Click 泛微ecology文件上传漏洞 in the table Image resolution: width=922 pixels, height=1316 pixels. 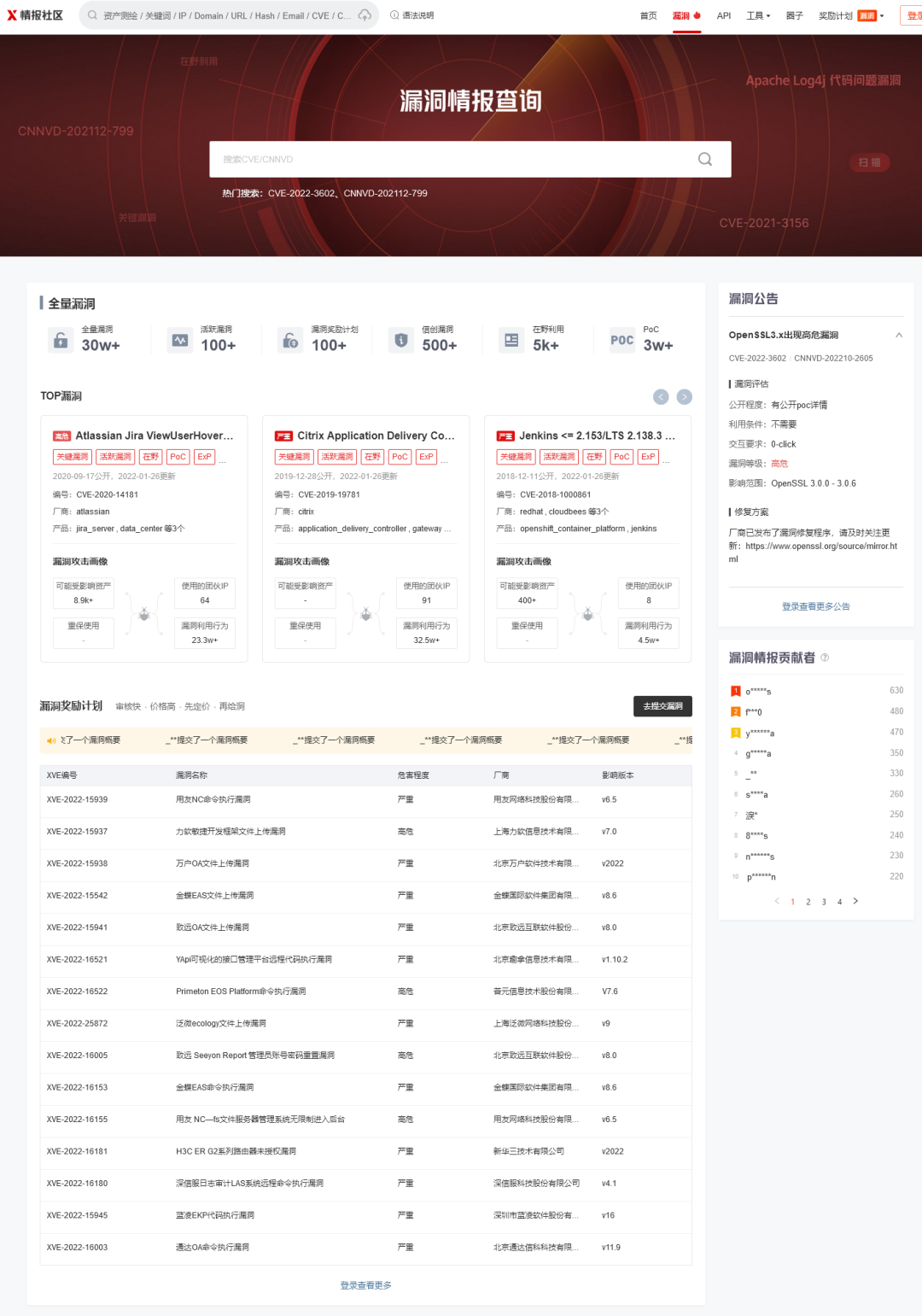tap(221, 1023)
